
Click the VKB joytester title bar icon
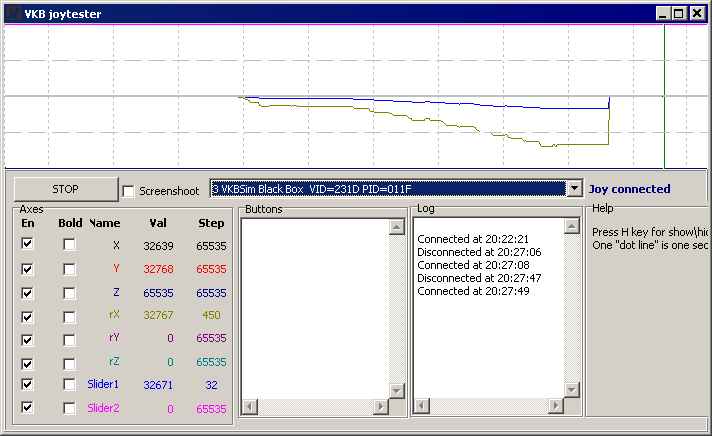click(x=15, y=14)
